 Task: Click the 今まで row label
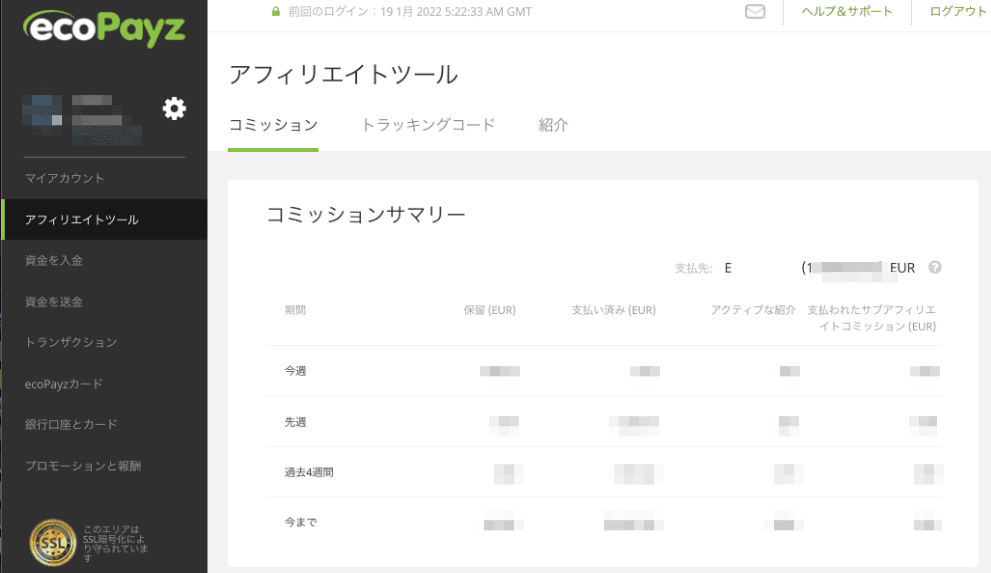pos(300,522)
